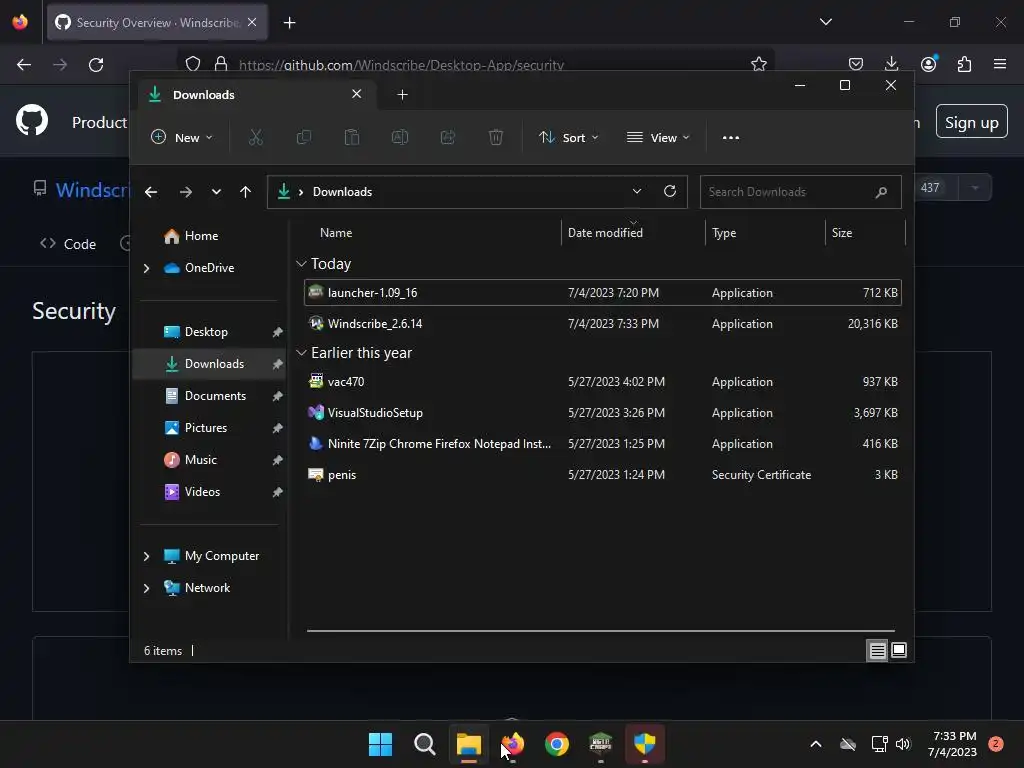Open Firefox extensions puzzle icon
Screen dimensions: 1024x768
[964, 64]
